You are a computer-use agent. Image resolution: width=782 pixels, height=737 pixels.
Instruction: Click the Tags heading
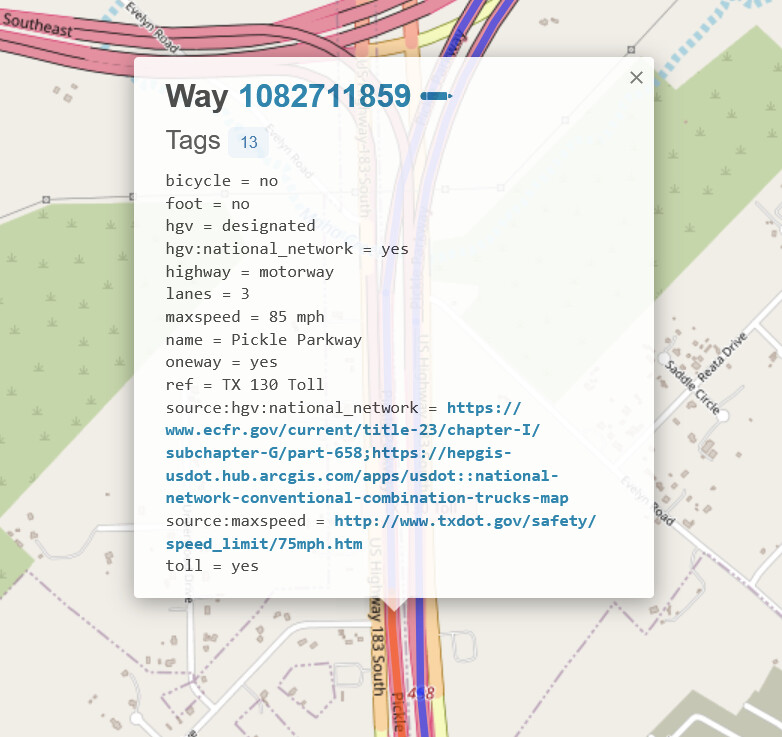point(193,141)
